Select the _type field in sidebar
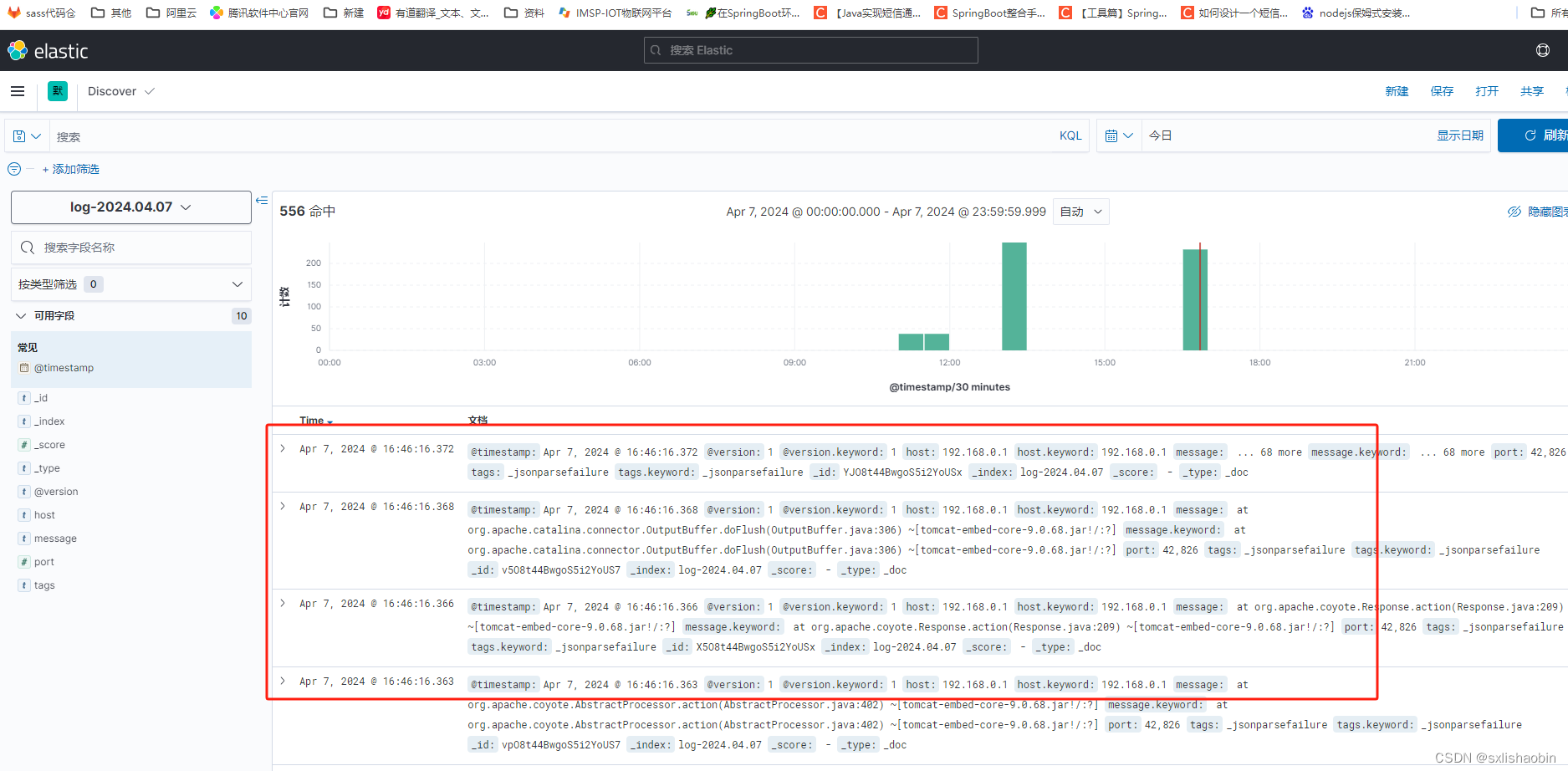 coord(47,468)
